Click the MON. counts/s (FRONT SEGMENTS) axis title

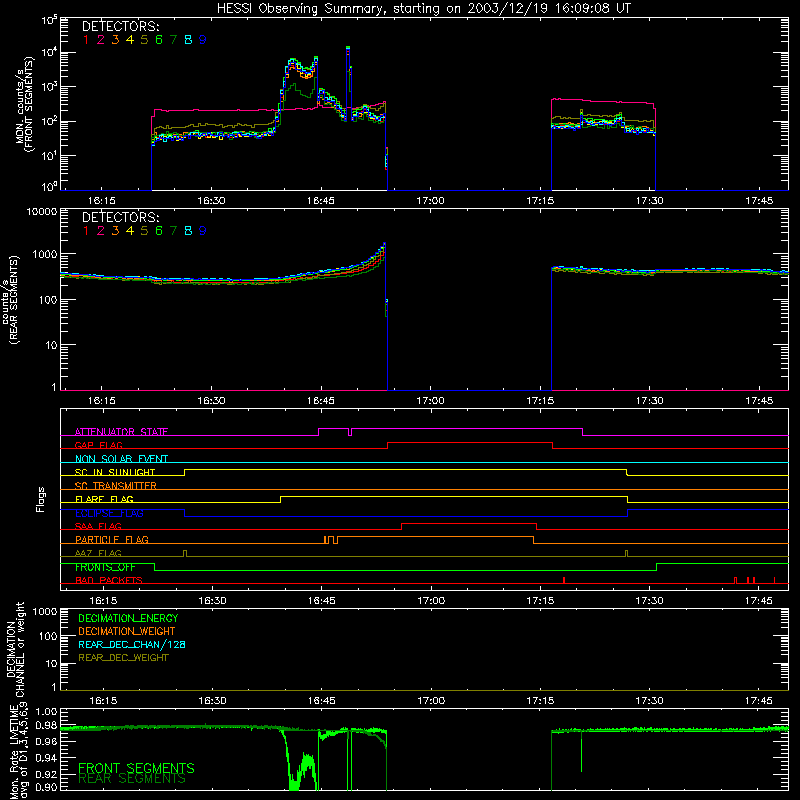pyautogui.click(x=24, y=105)
